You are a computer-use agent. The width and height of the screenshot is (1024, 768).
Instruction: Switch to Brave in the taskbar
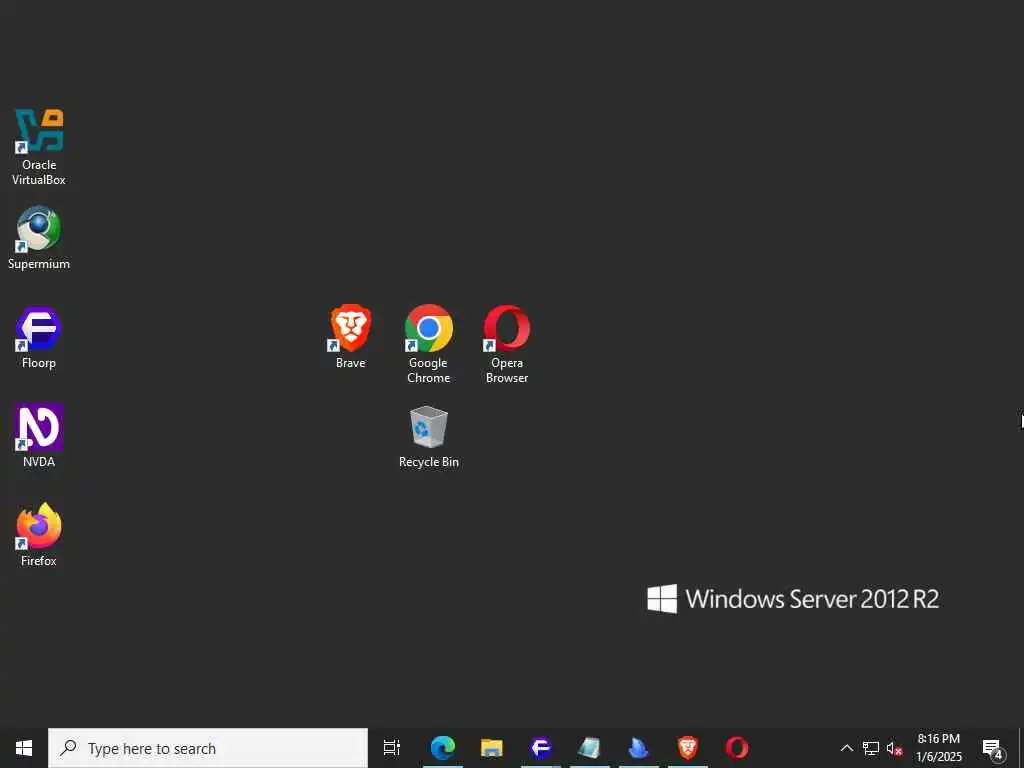pos(687,748)
